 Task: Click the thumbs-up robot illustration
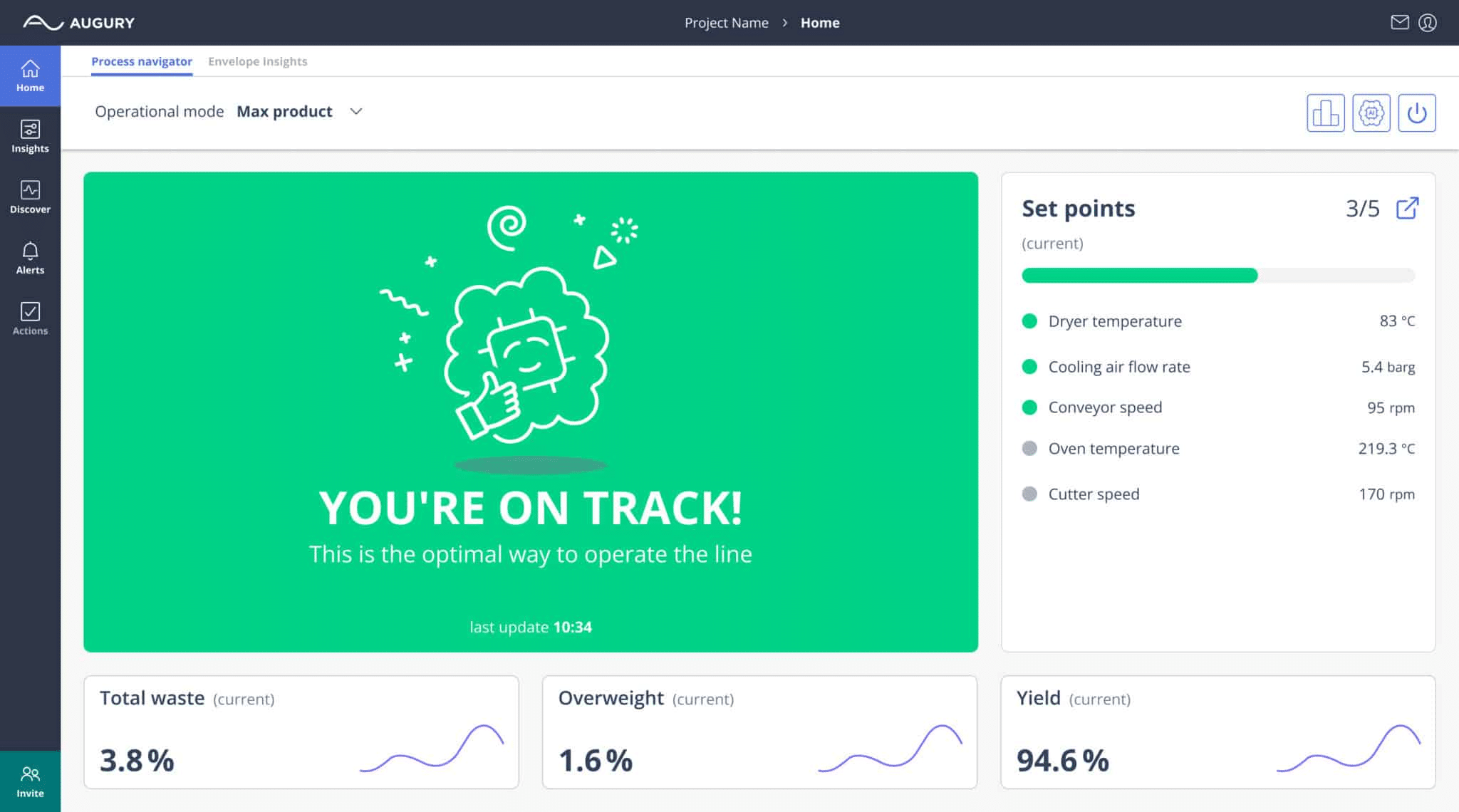click(x=526, y=355)
